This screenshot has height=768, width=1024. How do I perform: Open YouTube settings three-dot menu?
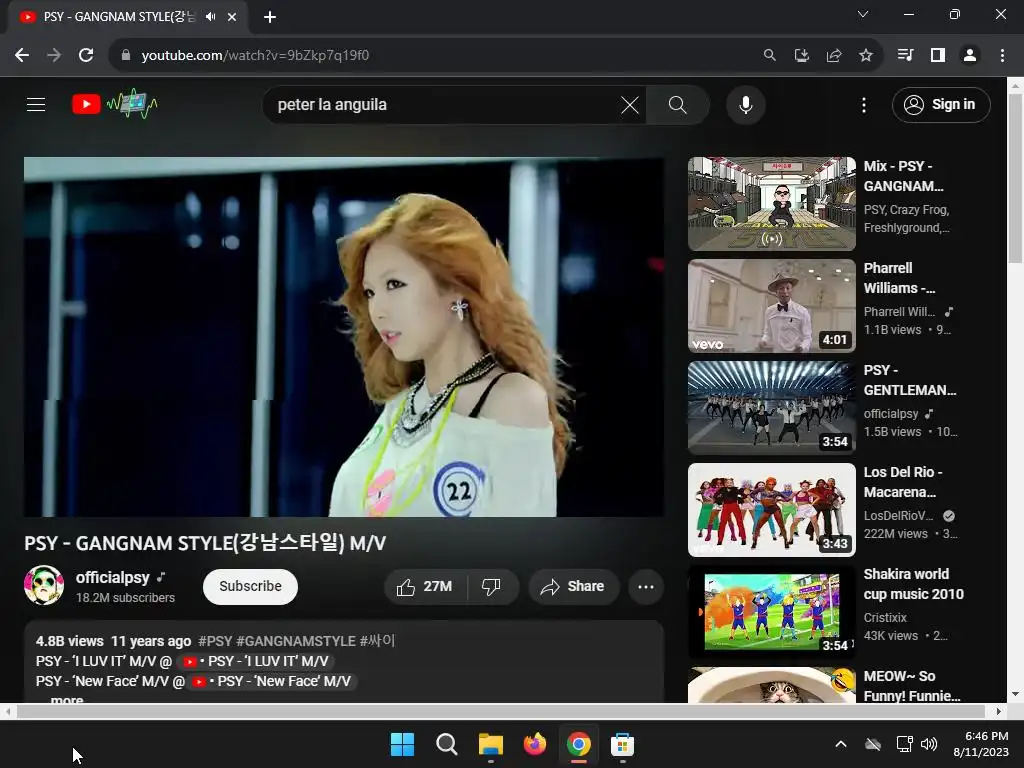[863, 104]
